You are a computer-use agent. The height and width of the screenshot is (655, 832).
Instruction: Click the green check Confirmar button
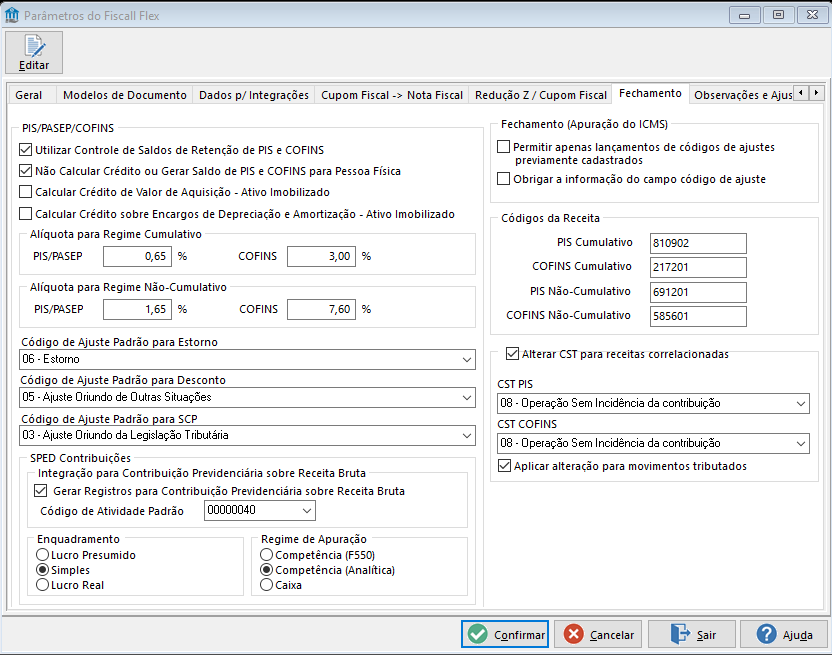505,634
